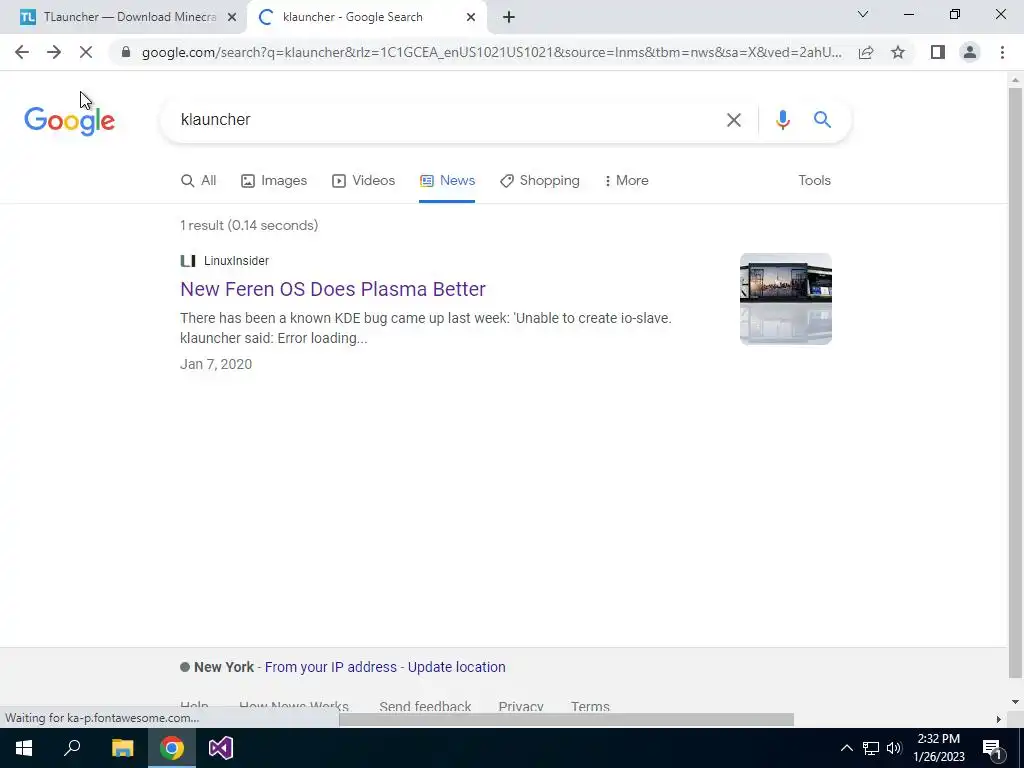Click the vertical scrollbar
This screenshot has height=768, width=1024.
pyautogui.click(x=1015, y=383)
